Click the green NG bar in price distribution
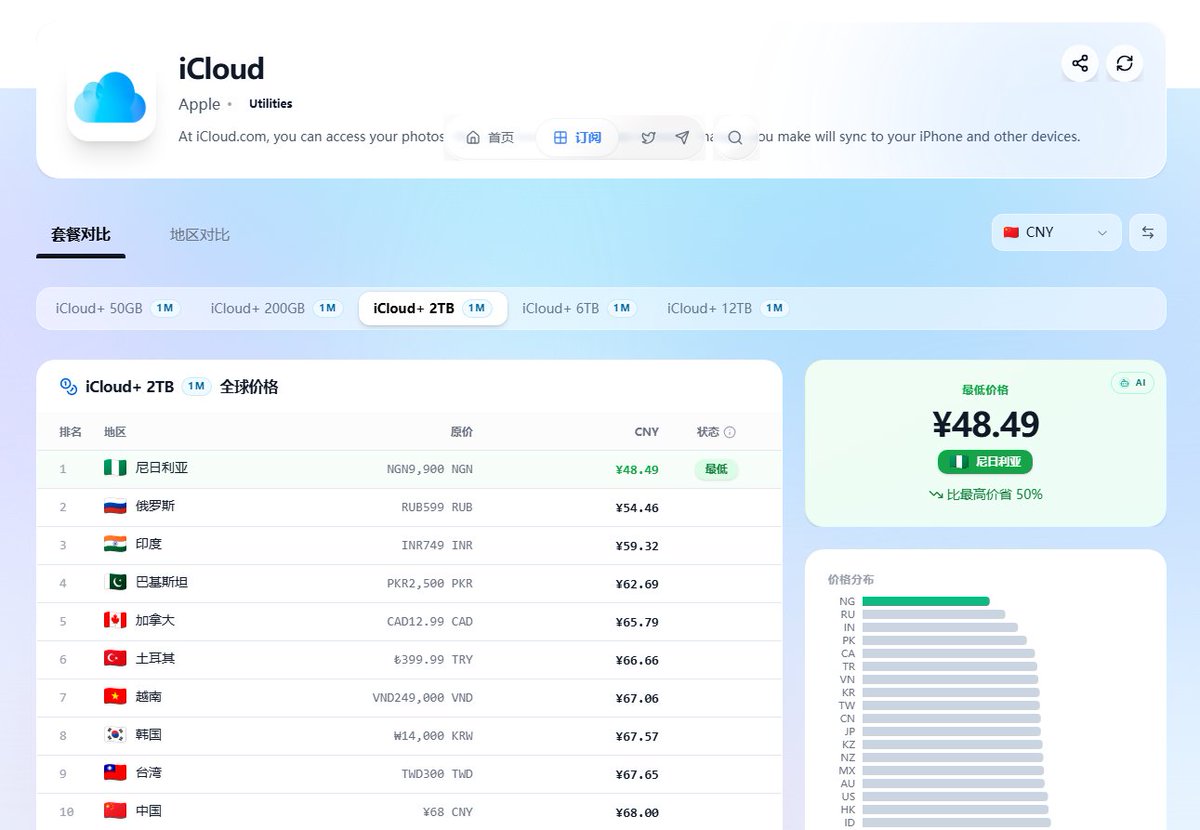Screen dimensions: 1200x830 [926, 601]
